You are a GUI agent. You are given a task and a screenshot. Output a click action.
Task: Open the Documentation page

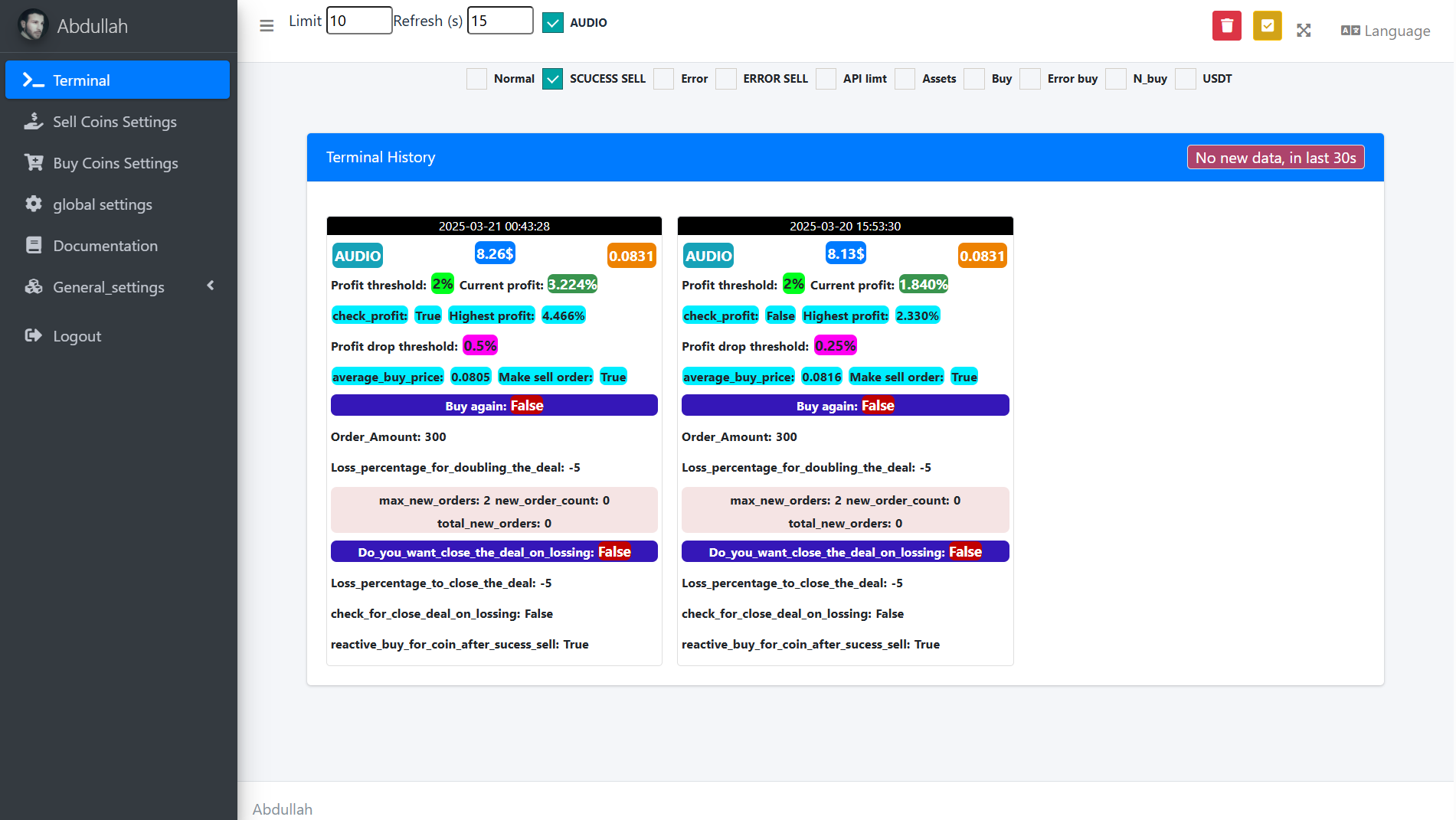point(105,245)
